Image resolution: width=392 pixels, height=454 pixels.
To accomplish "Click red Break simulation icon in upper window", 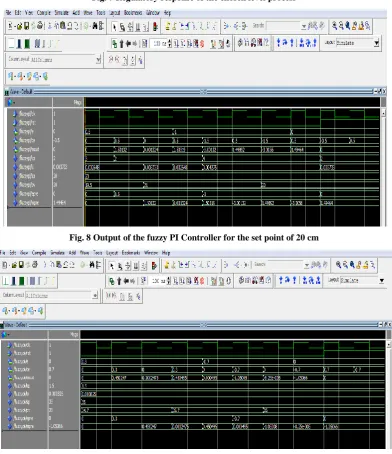I will pos(202,43).
